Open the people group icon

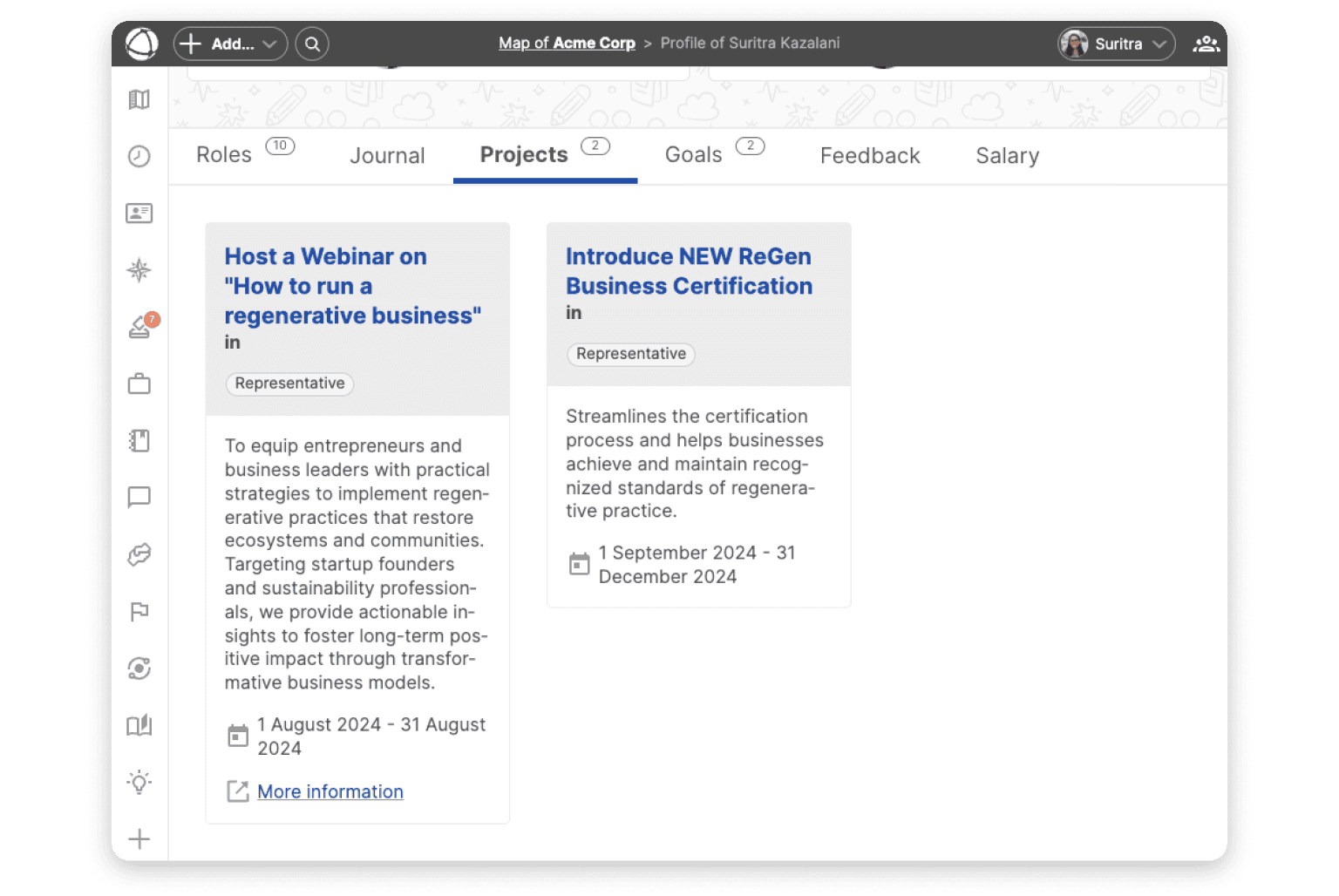click(1206, 44)
